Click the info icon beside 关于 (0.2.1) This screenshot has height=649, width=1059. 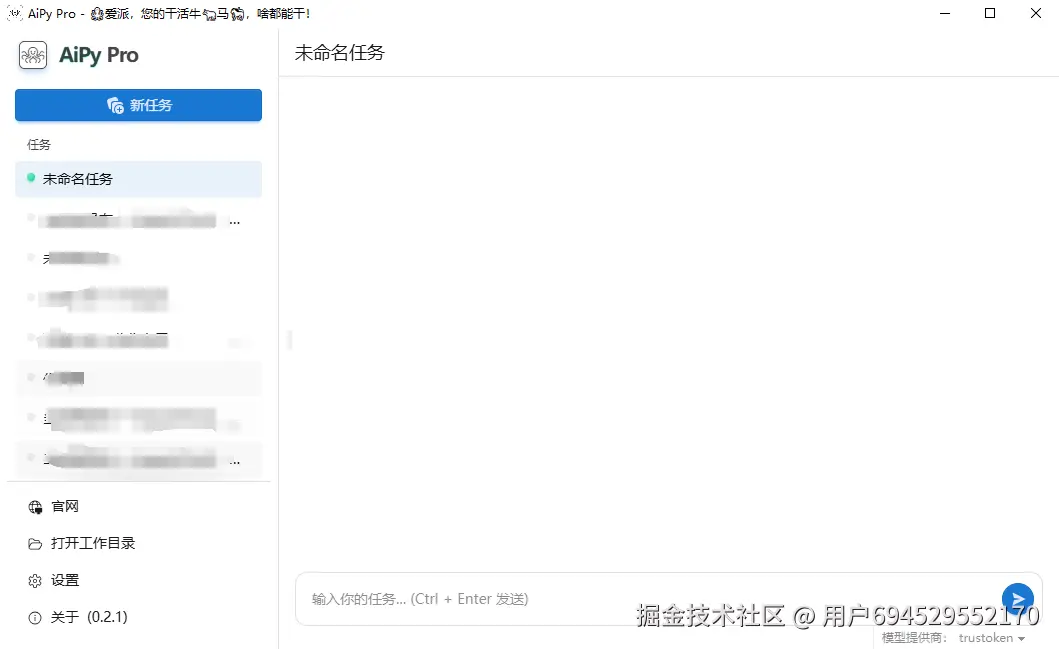(x=35, y=617)
